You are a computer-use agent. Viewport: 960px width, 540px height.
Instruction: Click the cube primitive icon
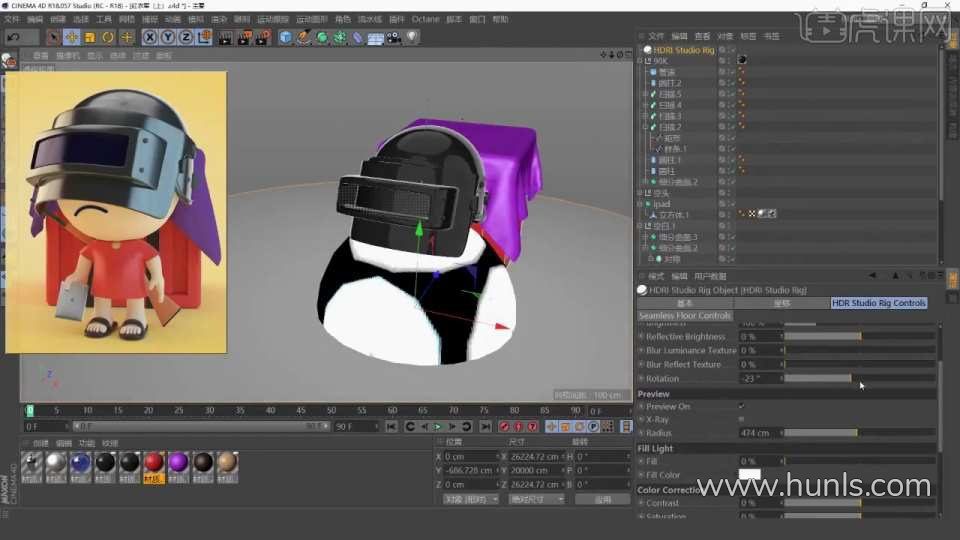(286, 37)
